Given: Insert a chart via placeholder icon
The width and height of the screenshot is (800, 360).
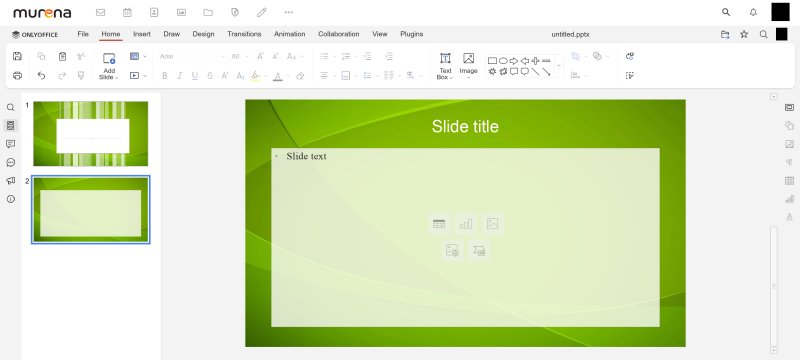Looking at the screenshot, I should click(466, 223).
